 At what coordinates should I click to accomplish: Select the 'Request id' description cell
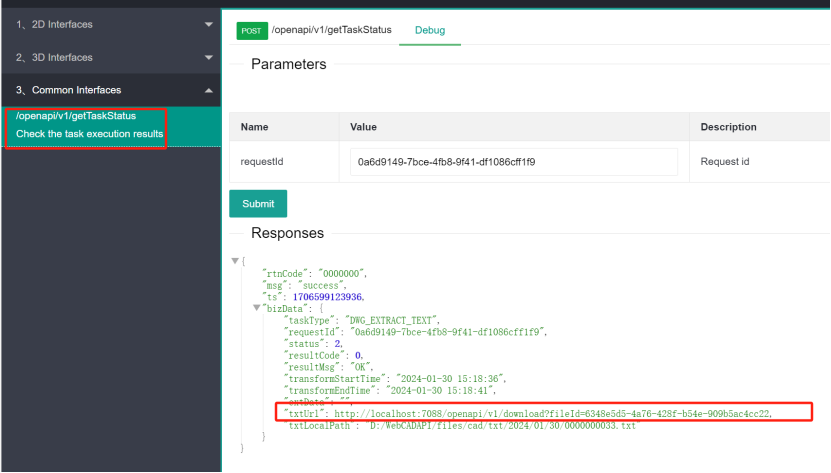point(725,161)
